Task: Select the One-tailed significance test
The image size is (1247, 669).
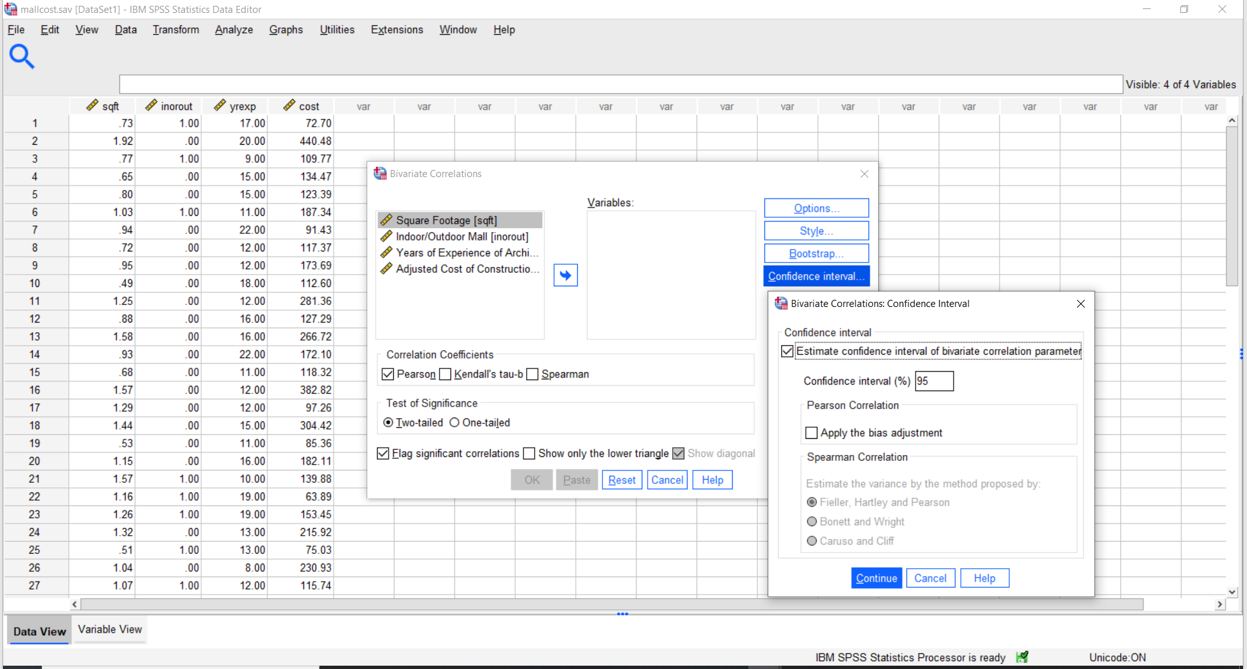Action: [454, 423]
